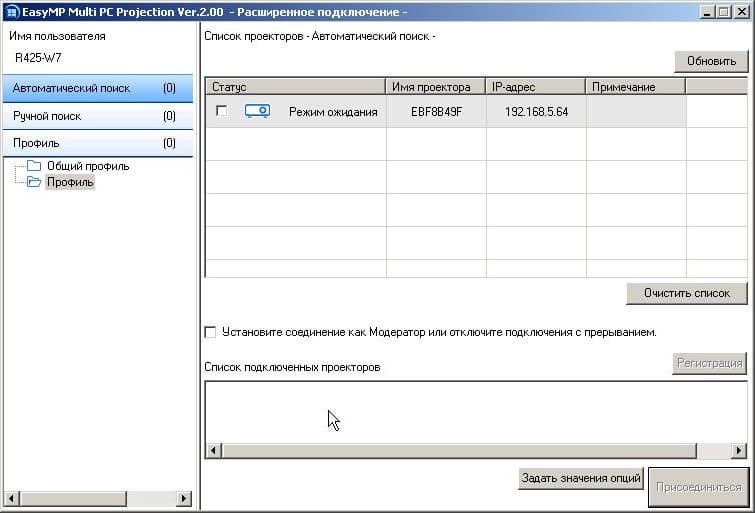Image resolution: width=755 pixels, height=513 pixels.
Task: Minimize the EasyMP window
Action: (707, 12)
